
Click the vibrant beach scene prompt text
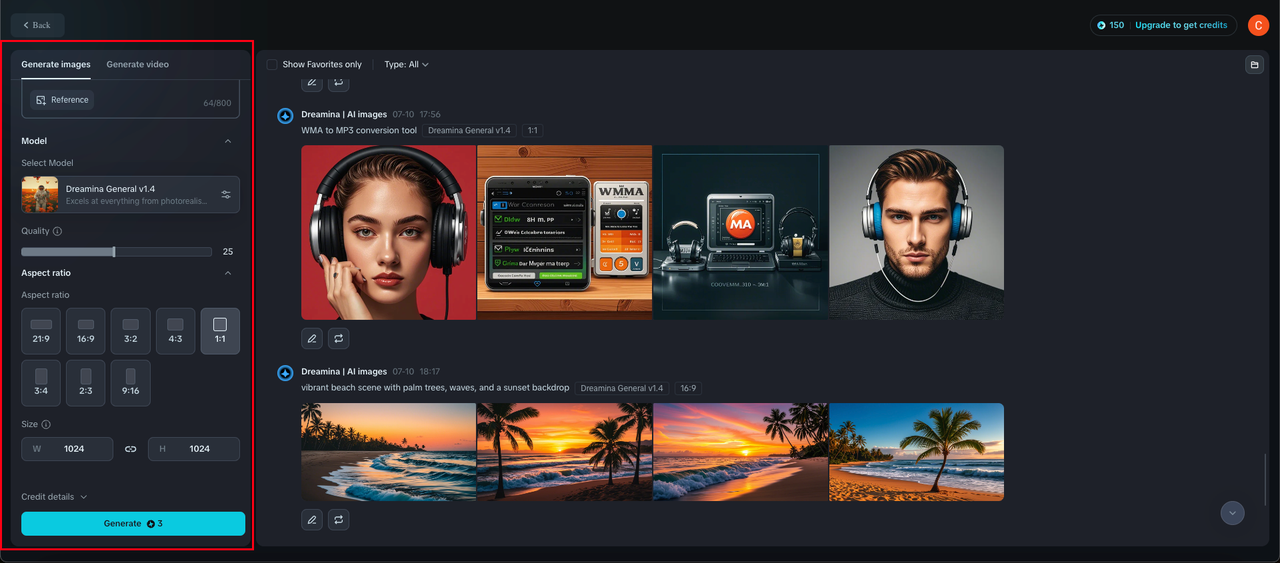[x=435, y=388]
